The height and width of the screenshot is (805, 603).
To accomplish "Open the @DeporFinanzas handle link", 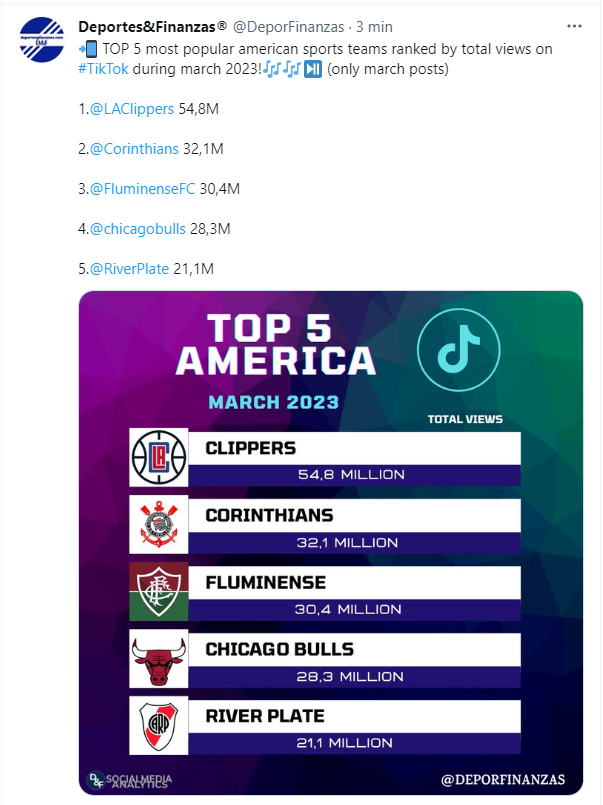I will [288, 27].
